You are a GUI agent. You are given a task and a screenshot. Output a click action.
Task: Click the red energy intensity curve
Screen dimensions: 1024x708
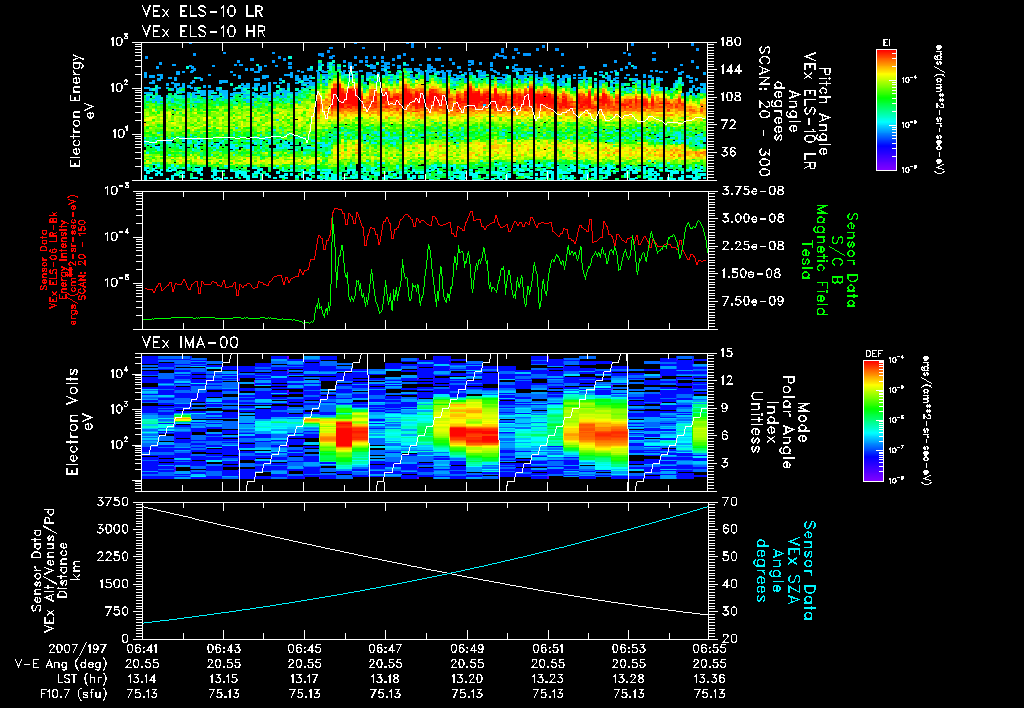(424, 222)
